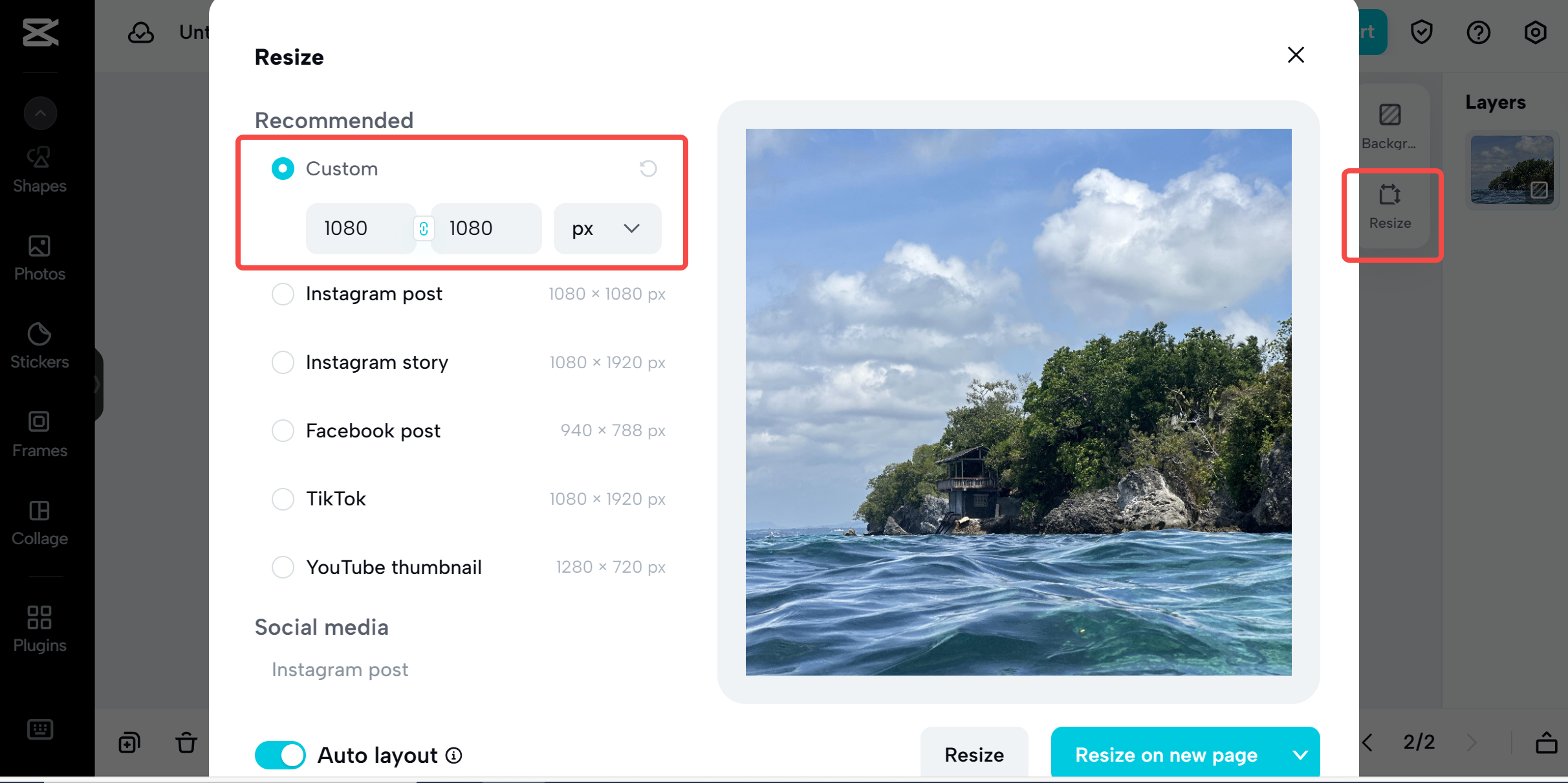This screenshot has height=783, width=1568.
Task: Expand the Social media Instagram post section
Action: 339,669
